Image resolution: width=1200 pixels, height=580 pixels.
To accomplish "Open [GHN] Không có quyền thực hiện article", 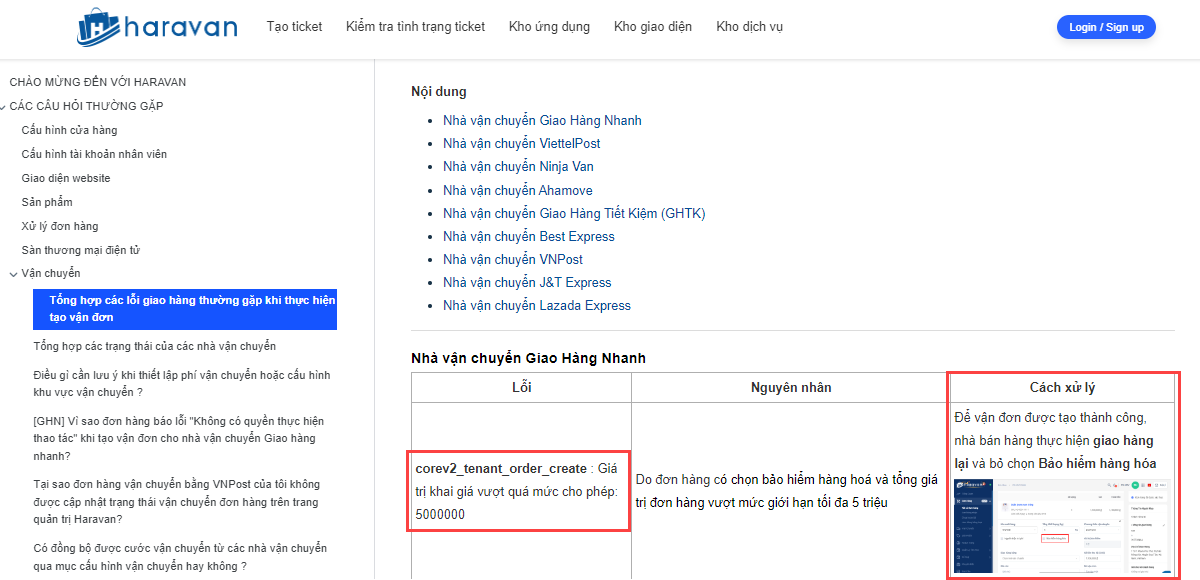I will pyautogui.click(x=179, y=438).
